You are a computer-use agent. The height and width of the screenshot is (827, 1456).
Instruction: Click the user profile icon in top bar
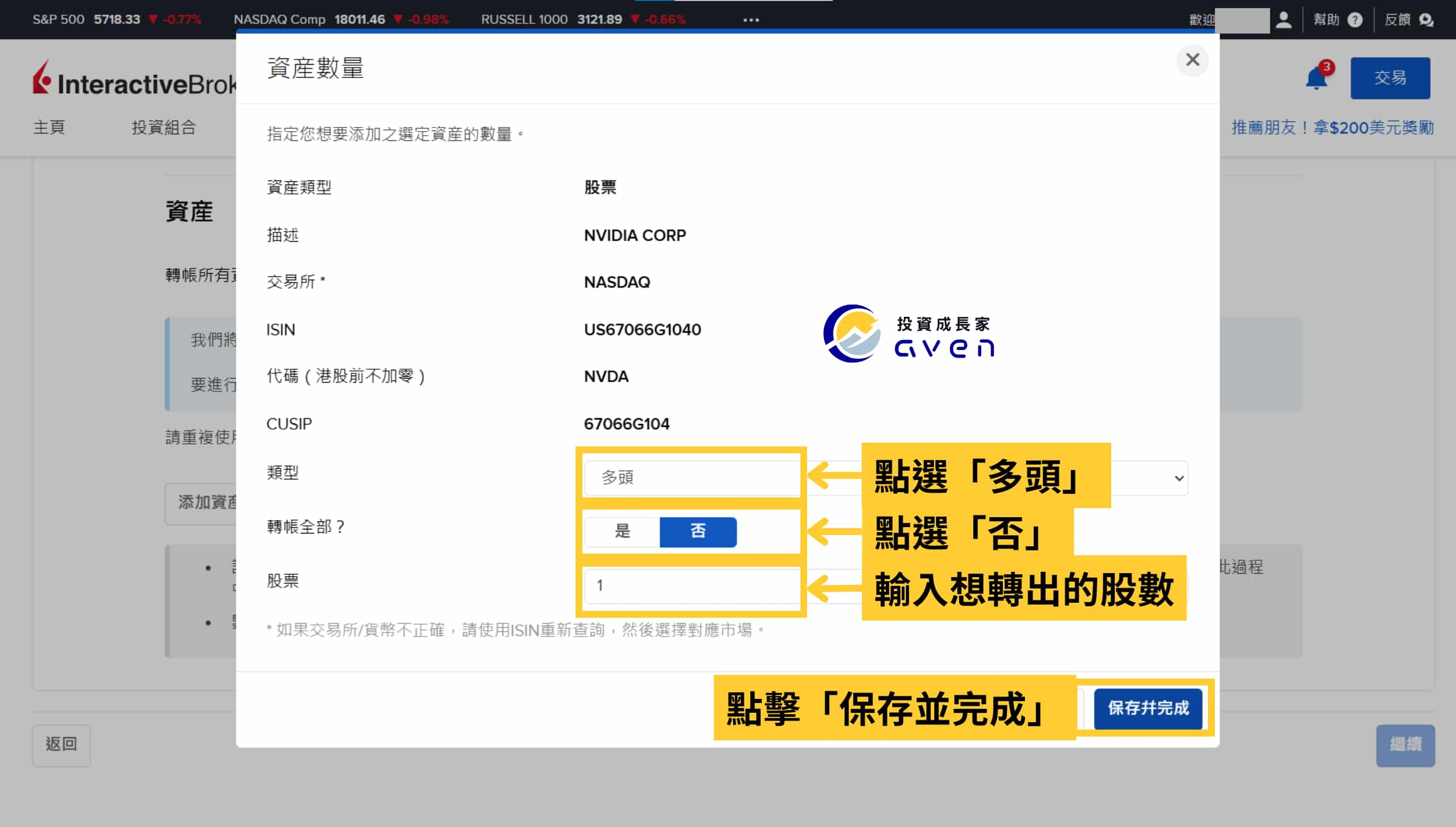1284,20
